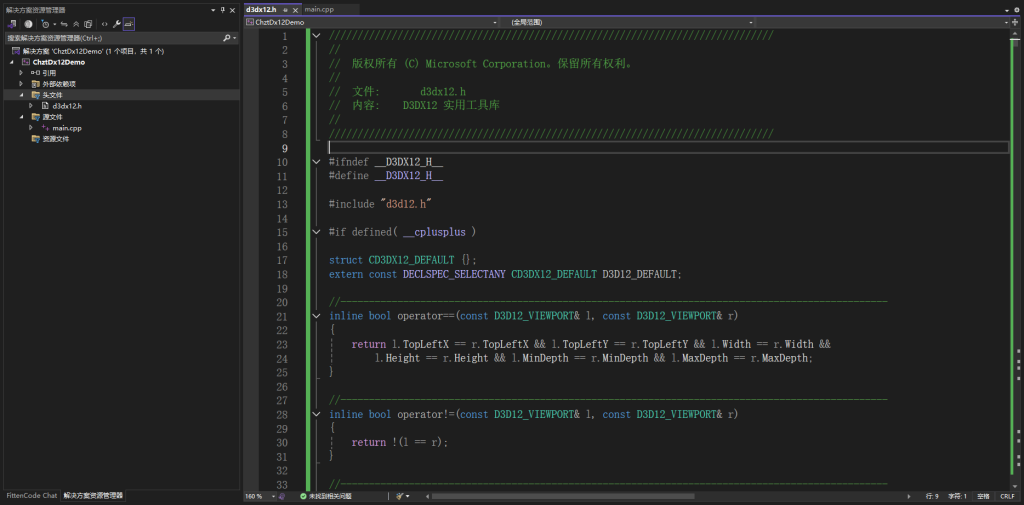Viewport: 1024px width, 505px height.
Task: Click the pending changes filter clock icon
Action: pos(45,23)
